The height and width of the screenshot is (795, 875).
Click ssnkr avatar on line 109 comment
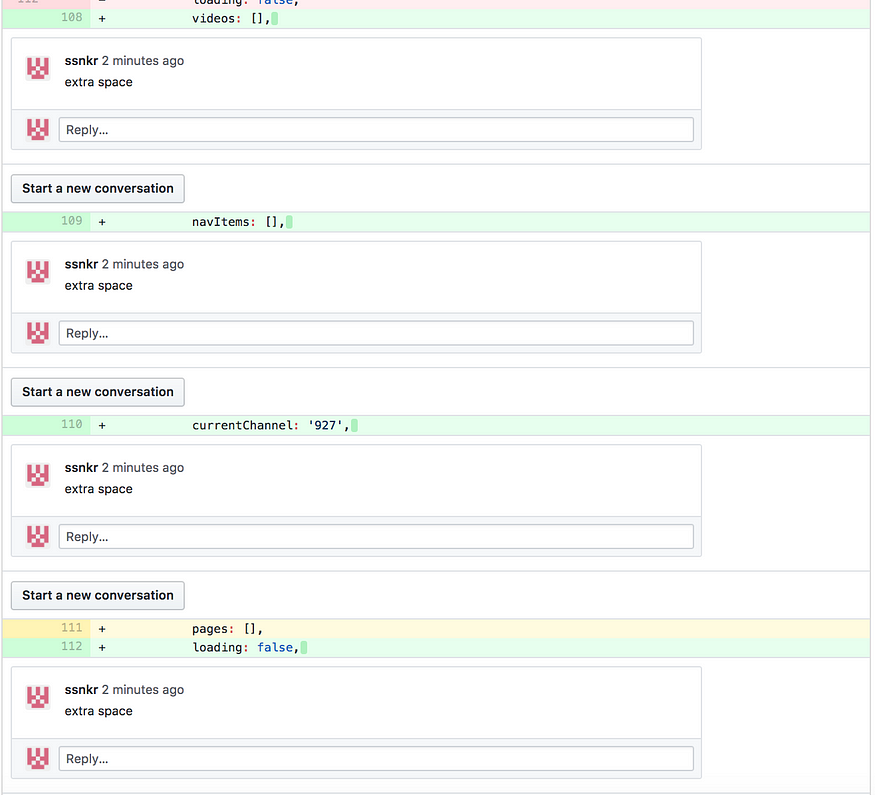[38, 272]
